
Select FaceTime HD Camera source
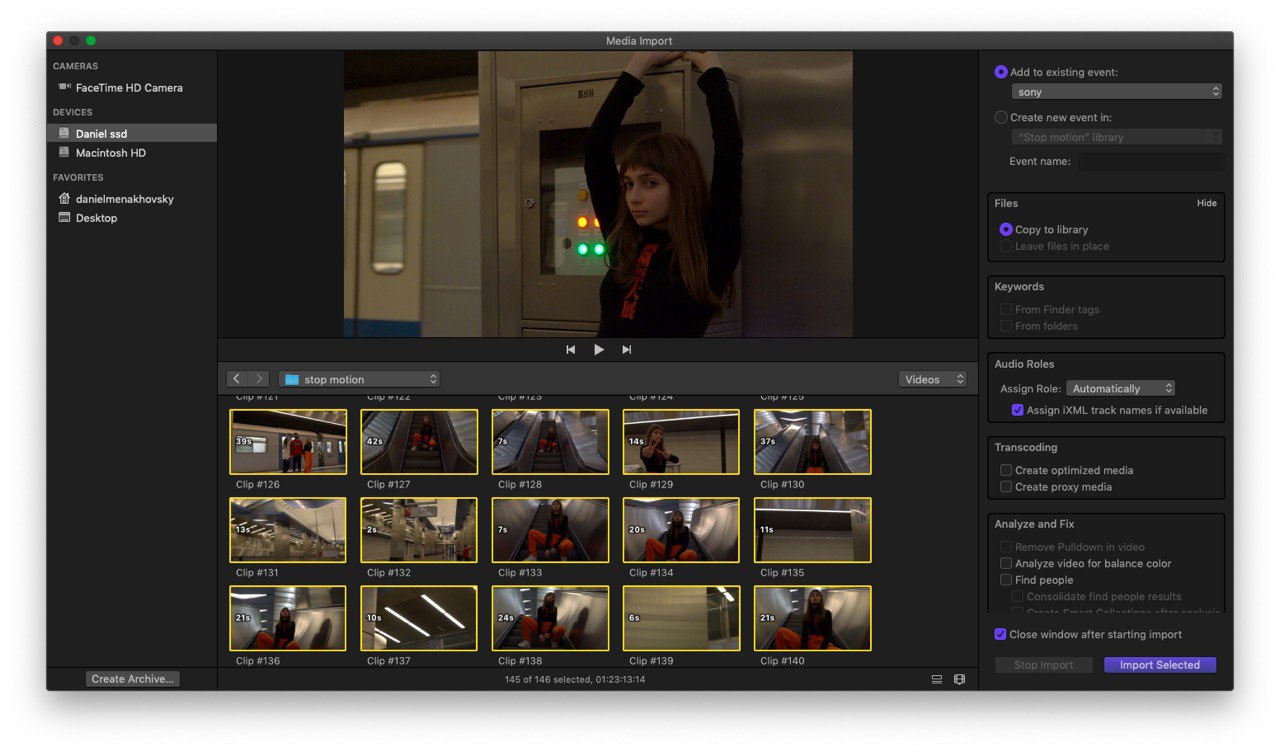pyautogui.click(x=131, y=88)
